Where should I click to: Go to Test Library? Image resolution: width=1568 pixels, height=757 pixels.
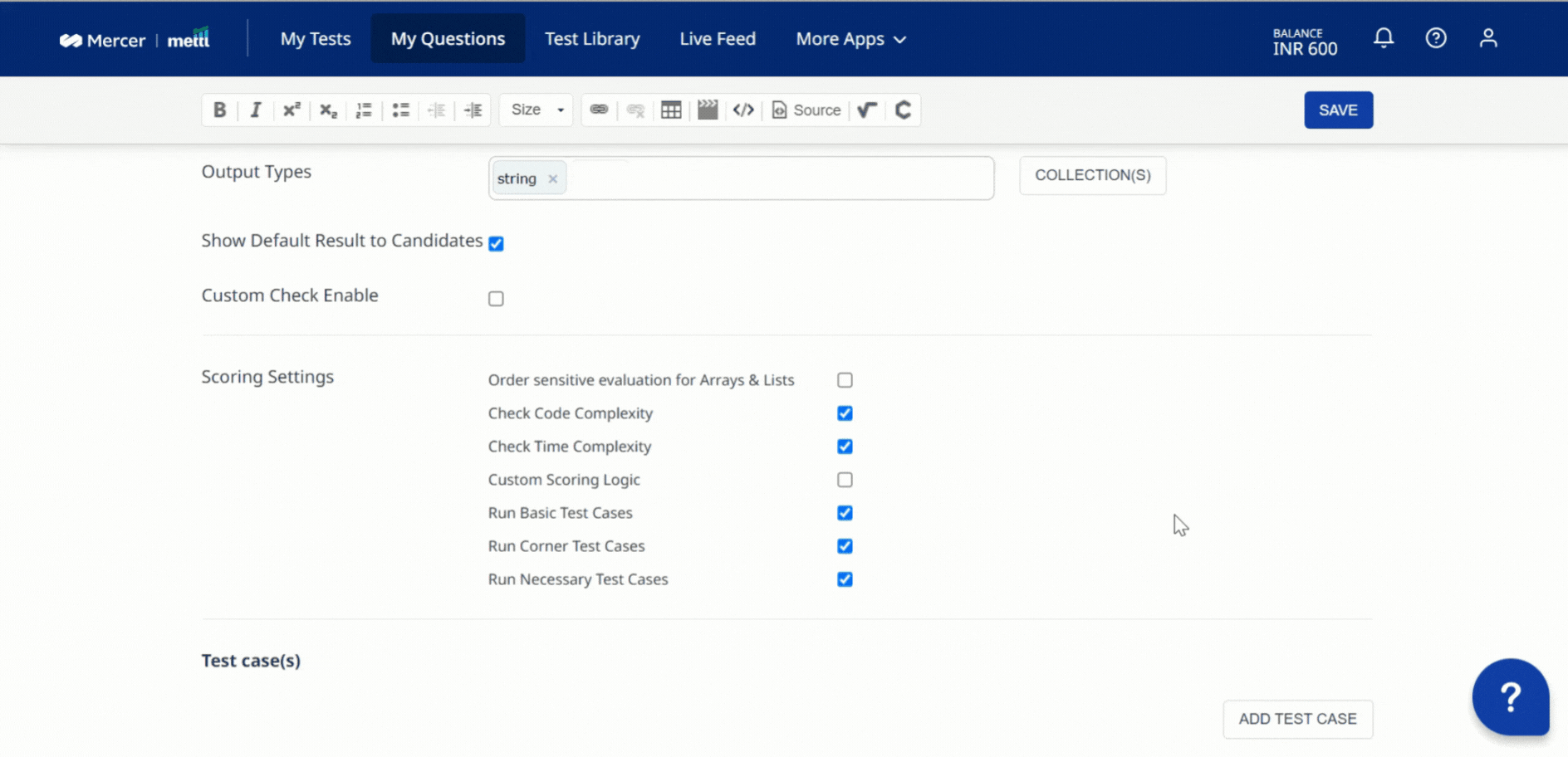pyautogui.click(x=592, y=39)
